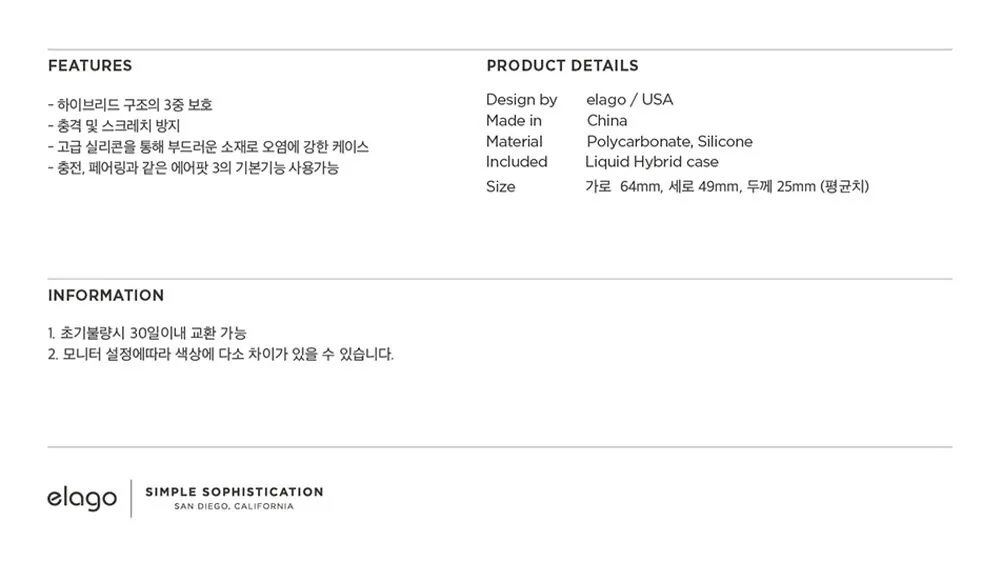The height and width of the screenshot is (562, 1000).
Task: Click the 하이브리드 구조의 3중 보호 feature line
Action: [x=130, y=104]
